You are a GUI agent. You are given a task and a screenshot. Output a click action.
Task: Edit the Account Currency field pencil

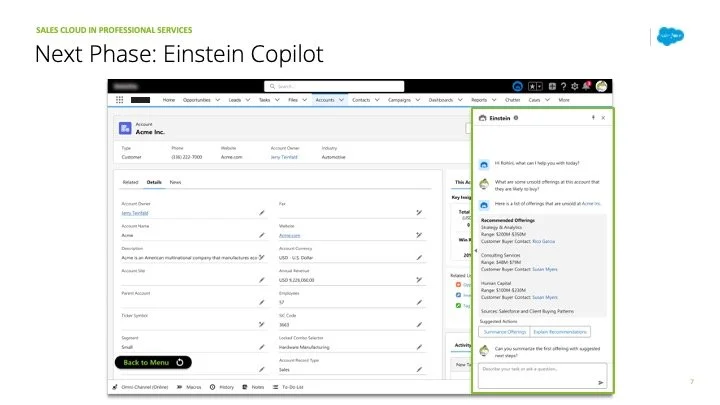[419, 258]
